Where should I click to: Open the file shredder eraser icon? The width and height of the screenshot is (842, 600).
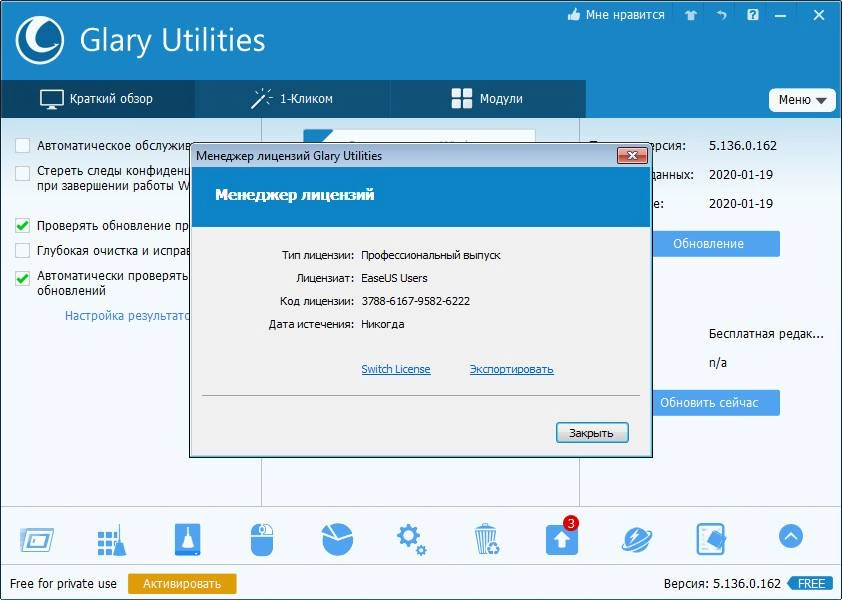click(x=711, y=539)
